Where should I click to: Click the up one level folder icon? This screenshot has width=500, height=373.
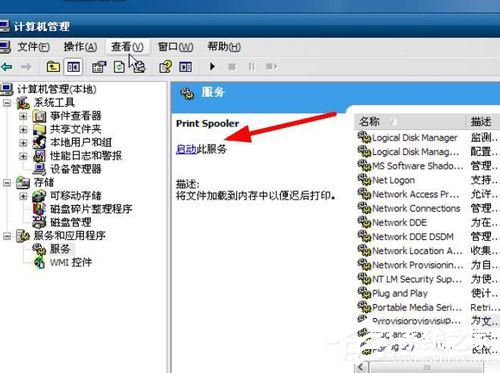[x=53, y=67]
